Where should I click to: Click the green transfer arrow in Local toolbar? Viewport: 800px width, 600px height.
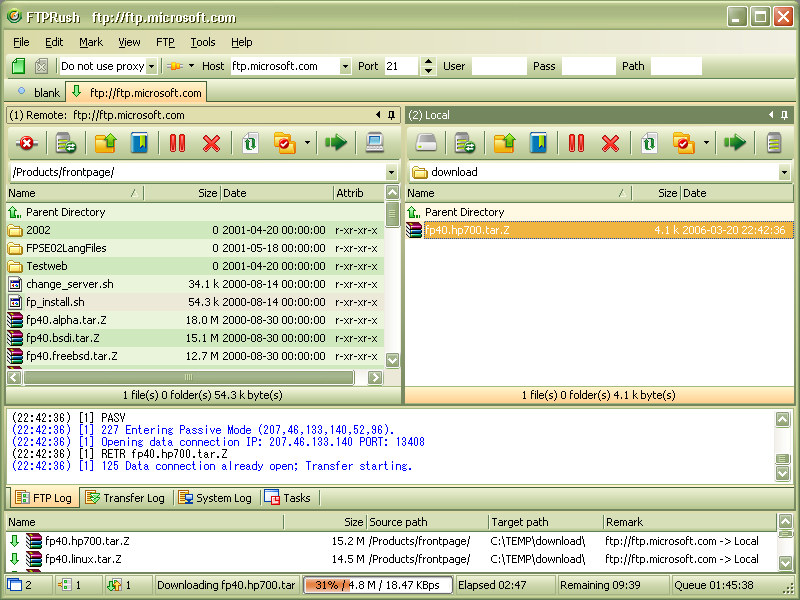click(735, 143)
